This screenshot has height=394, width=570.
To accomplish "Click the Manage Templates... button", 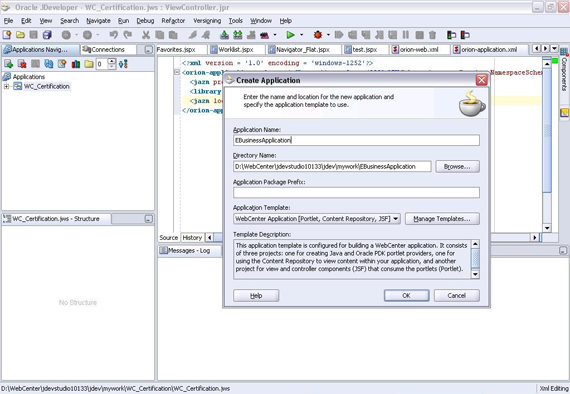I will [442, 219].
